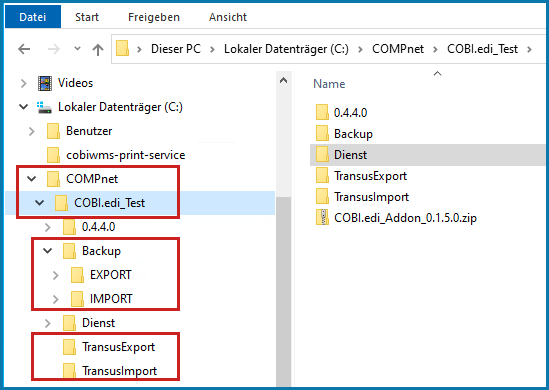Image resolution: width=549 pixels, height=390 pixels.
Task: Select the Videos library icon in tree
Action: tap(45, 83)
